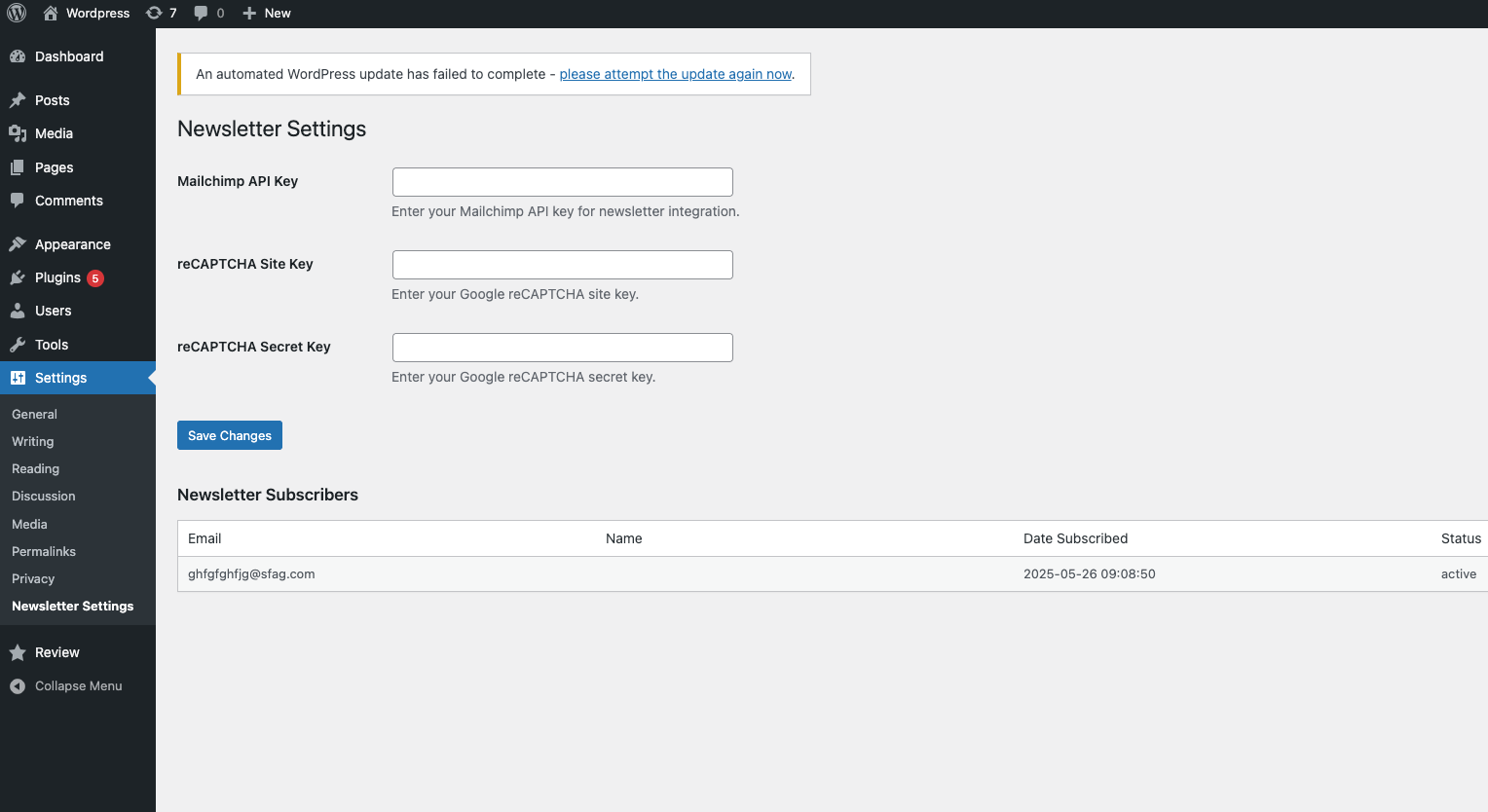Select the Settings menu label
The image size is (1488, 812).
pyautogui.click(x=61, y=378)
